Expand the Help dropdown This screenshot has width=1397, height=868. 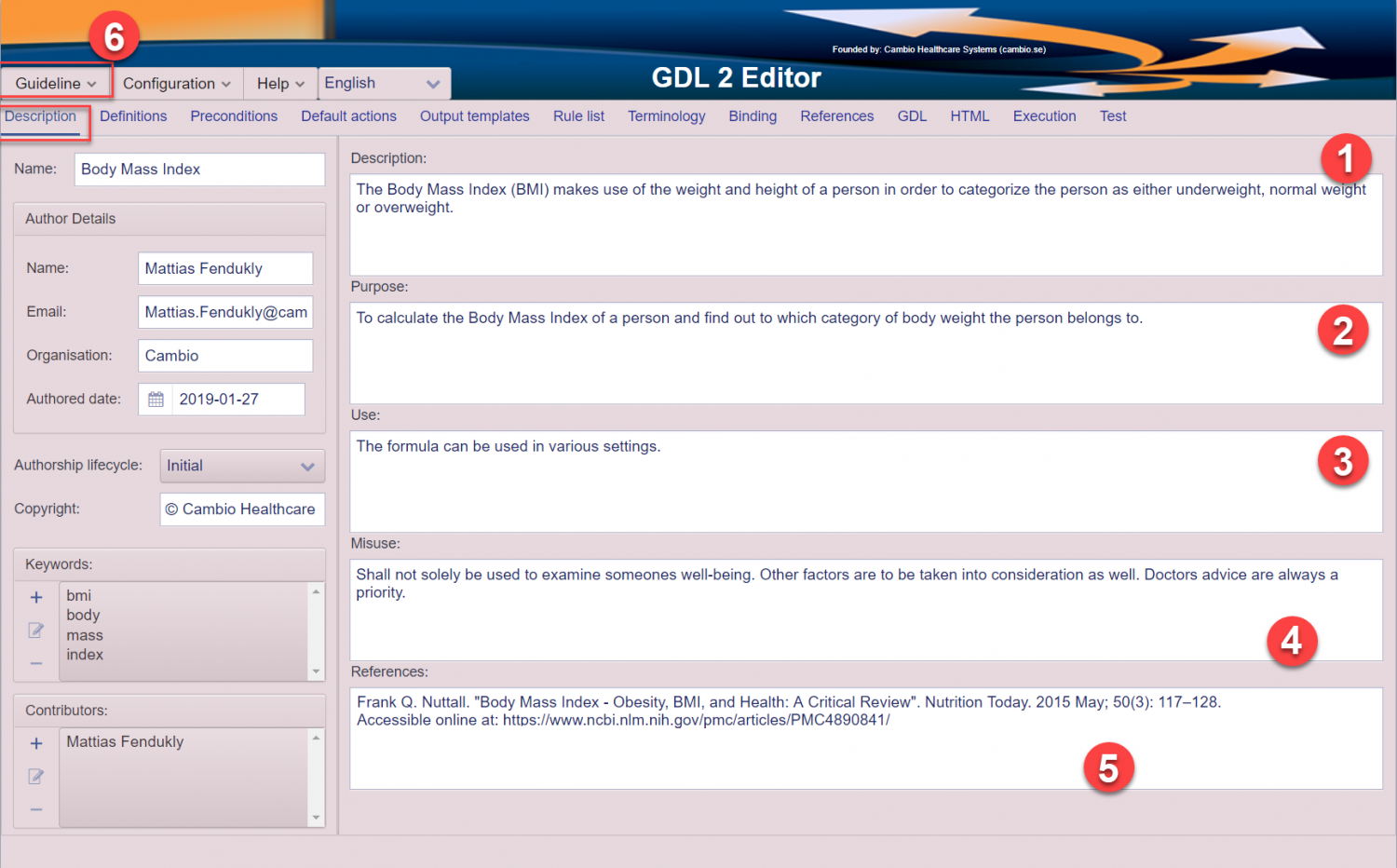click(x=279, y=83)
